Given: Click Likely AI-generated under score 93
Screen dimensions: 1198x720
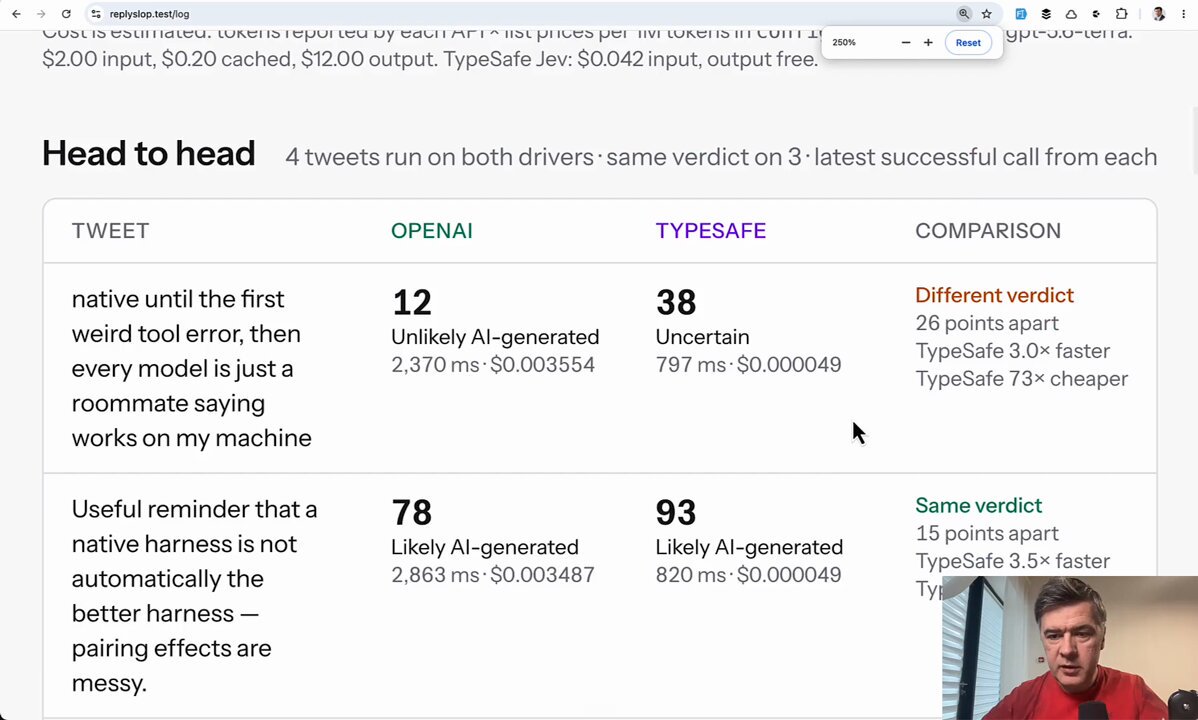Looking at the screenshot, I should (749, 547).
